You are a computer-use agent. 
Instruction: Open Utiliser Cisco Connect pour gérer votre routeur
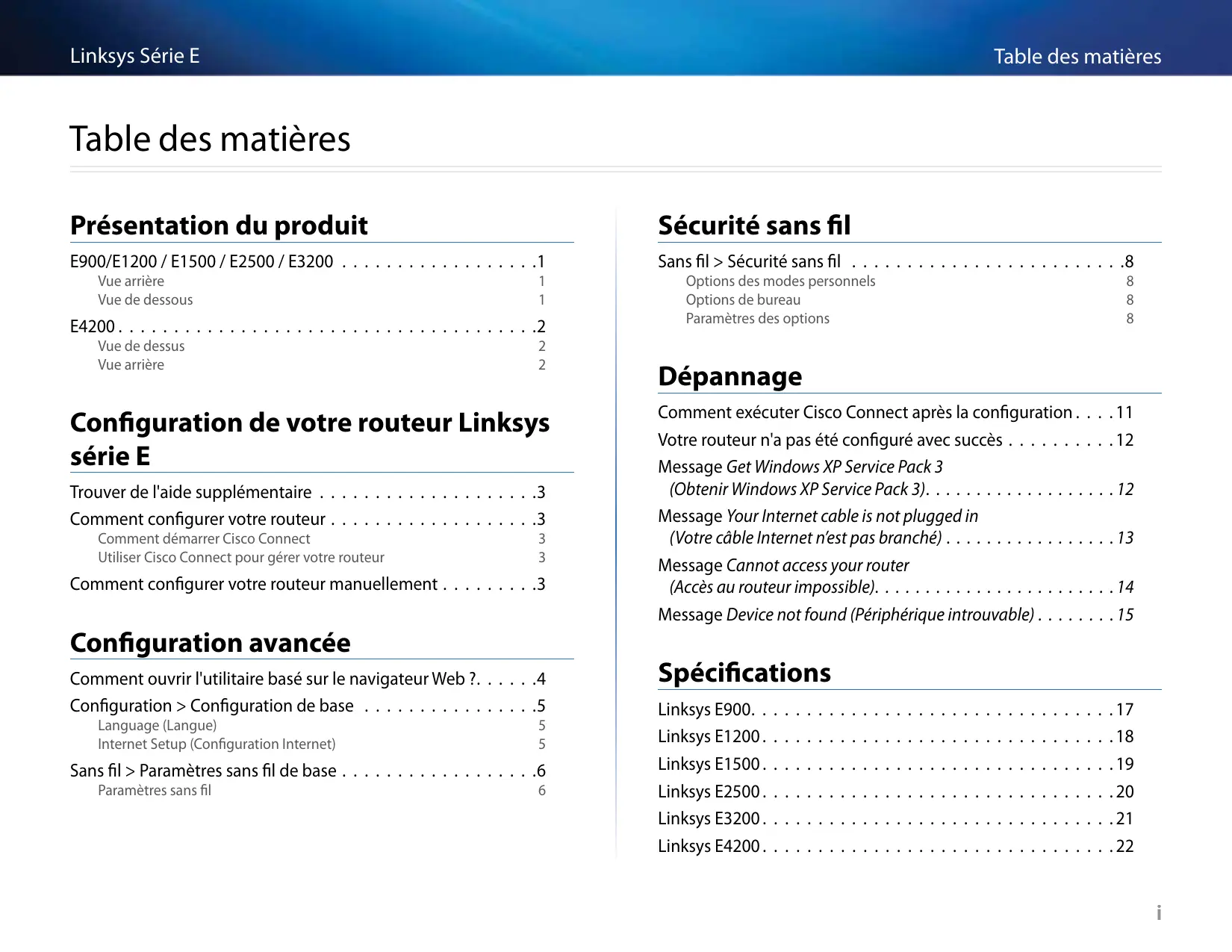click(x=241, y=558)
